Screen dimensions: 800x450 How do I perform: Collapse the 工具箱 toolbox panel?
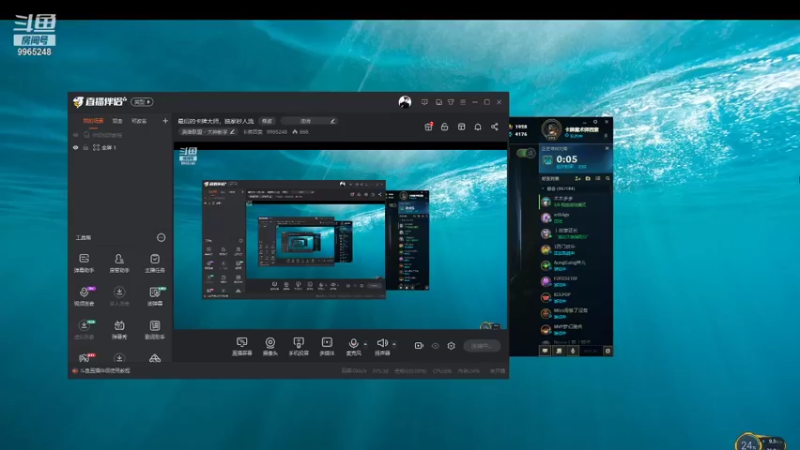[161, 238]
